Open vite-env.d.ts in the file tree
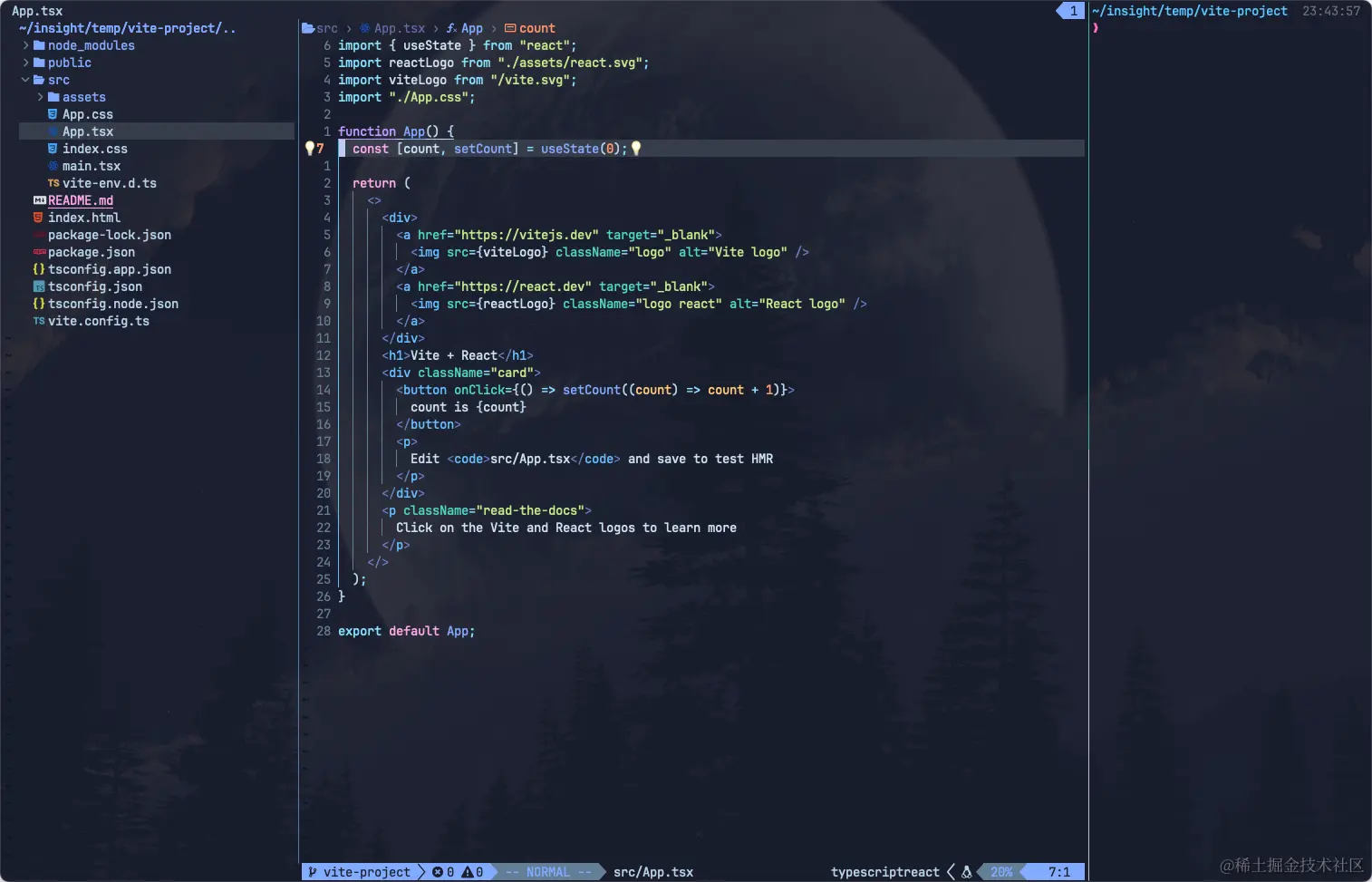Screen dimensions: 1372x882 (x=110, y=183)
